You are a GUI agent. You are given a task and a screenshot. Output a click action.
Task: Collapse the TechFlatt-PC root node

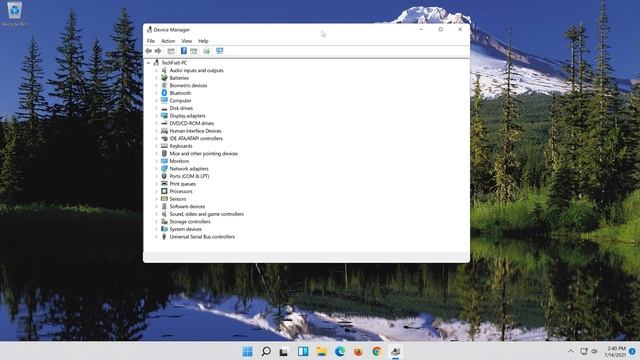click(x=149, y=63)
